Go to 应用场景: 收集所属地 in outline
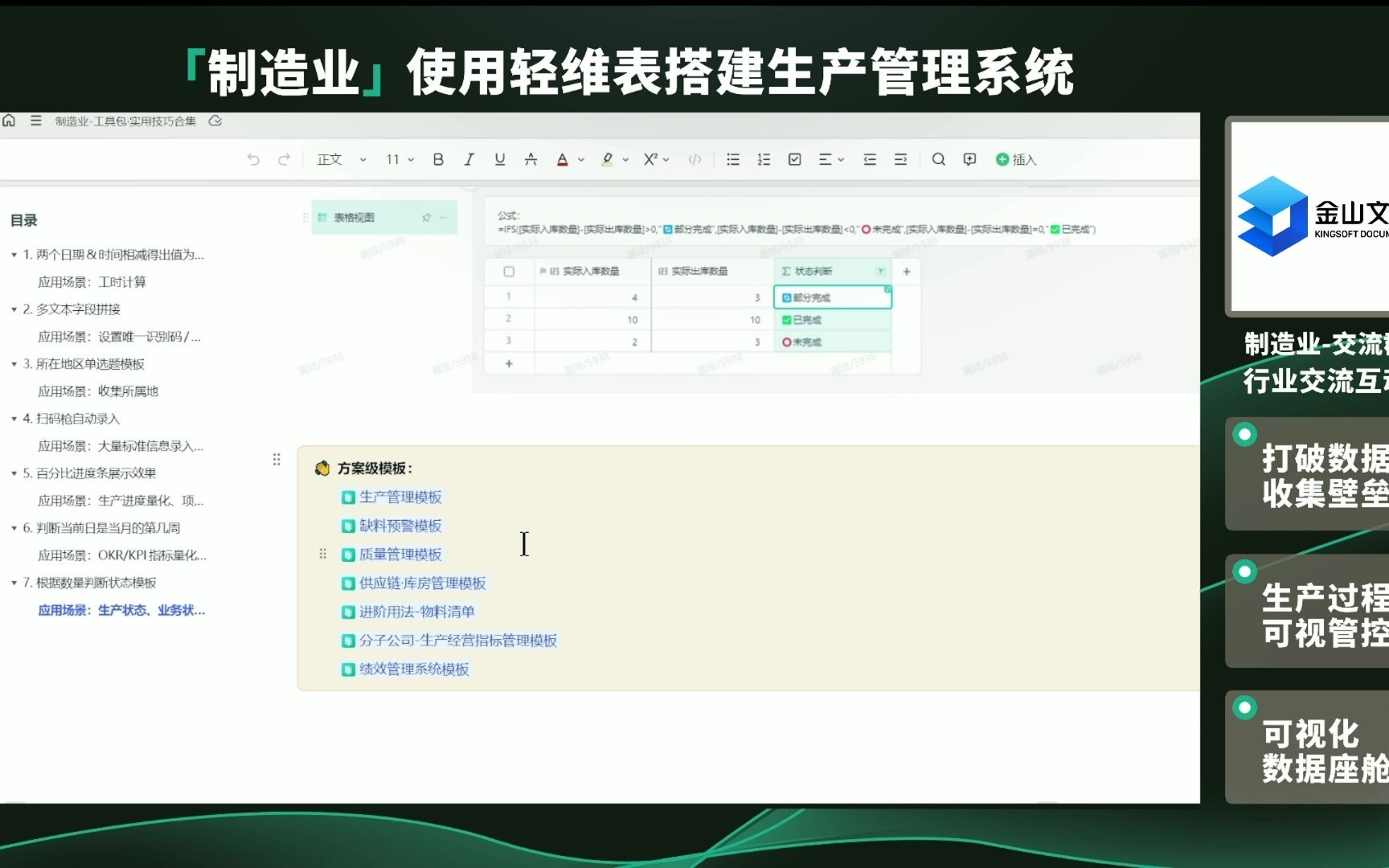 (x=98, y=391)
